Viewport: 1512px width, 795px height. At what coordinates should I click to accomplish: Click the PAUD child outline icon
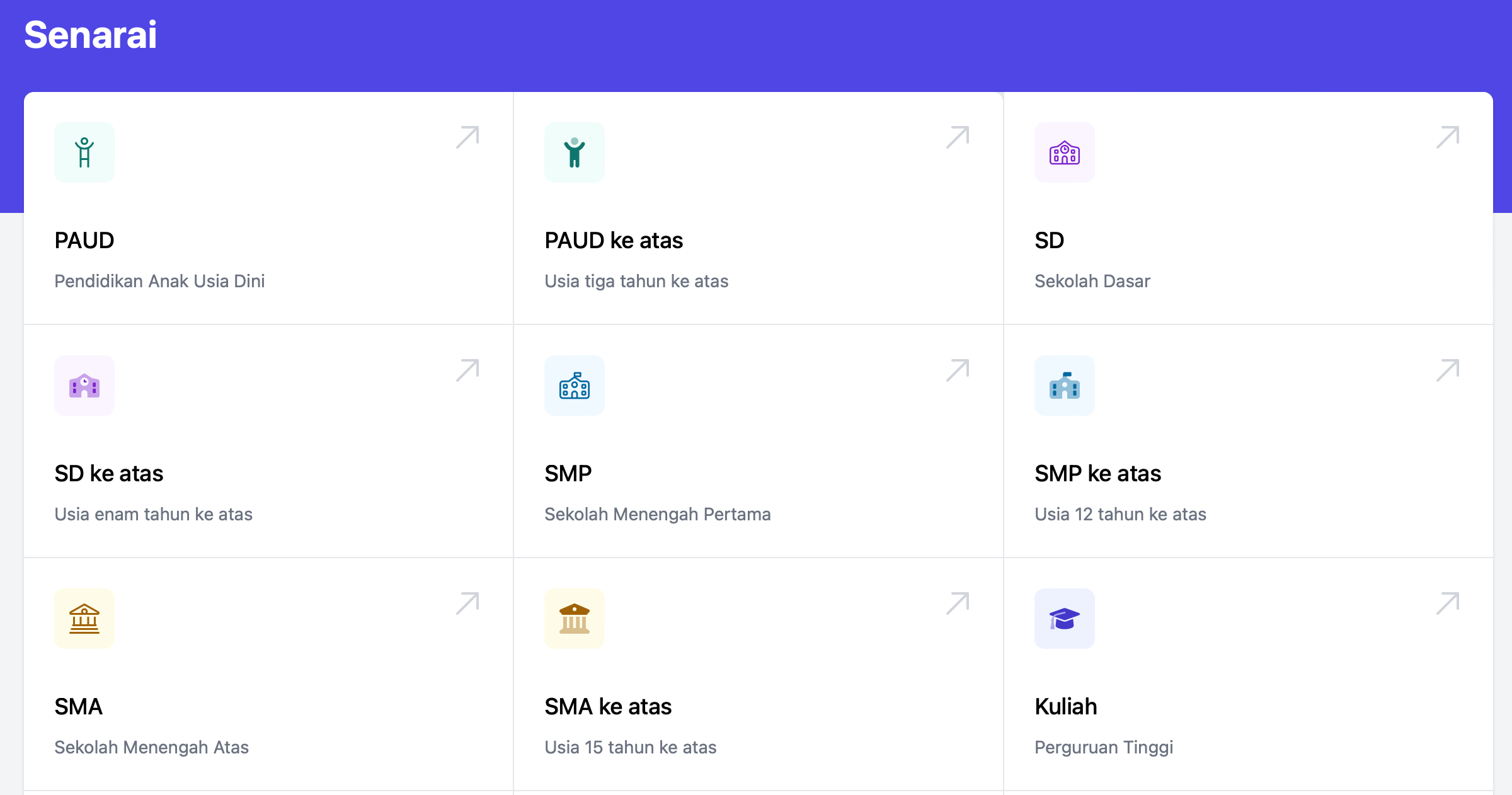click(84, 152)
